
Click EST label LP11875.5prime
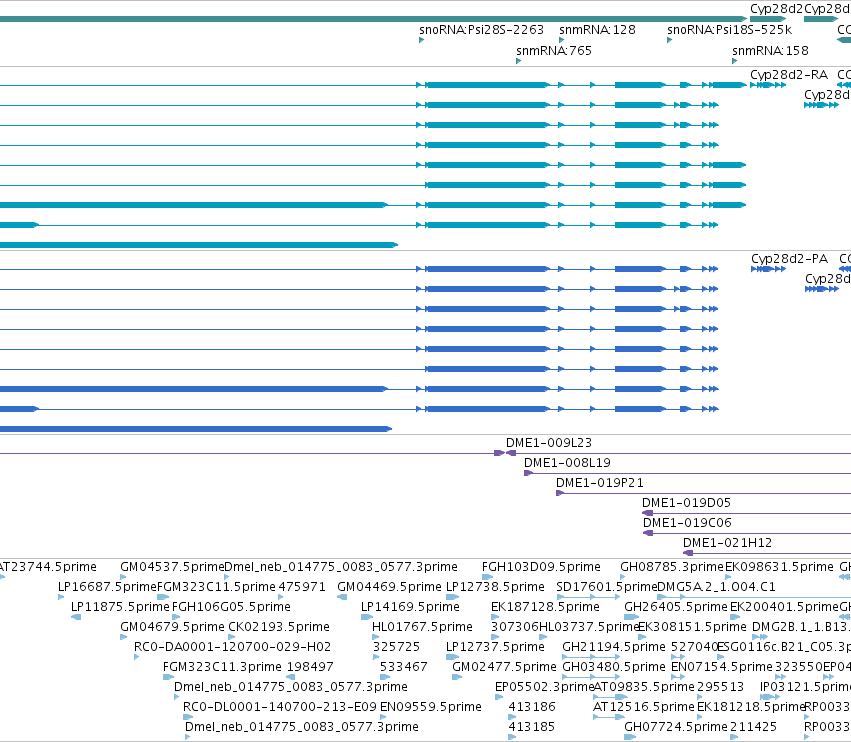(x=120, y=607)
